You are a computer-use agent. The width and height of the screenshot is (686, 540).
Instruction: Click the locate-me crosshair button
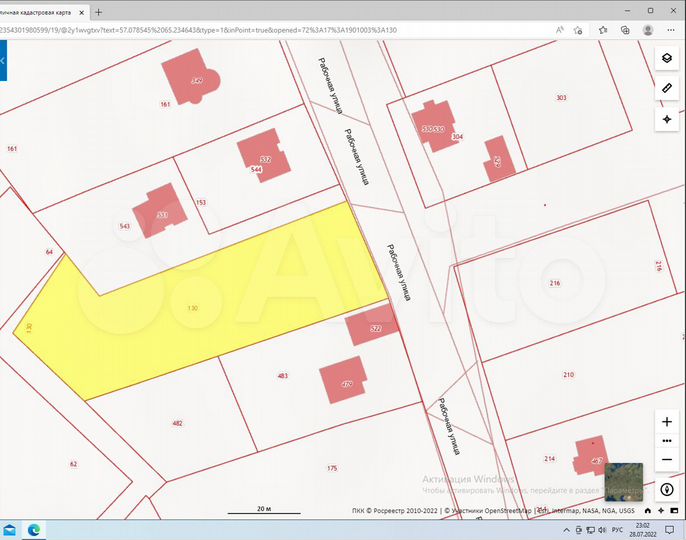[666, 120]
